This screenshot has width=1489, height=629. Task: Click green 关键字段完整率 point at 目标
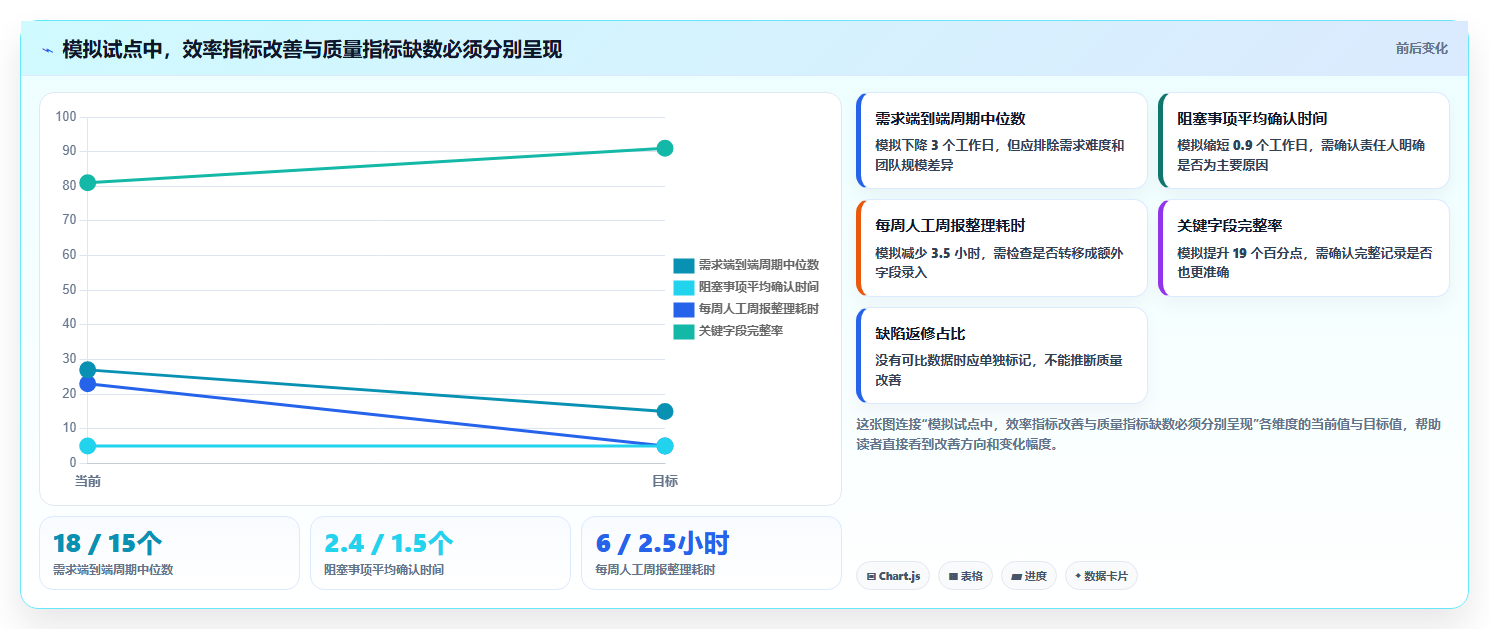[665, 148]
